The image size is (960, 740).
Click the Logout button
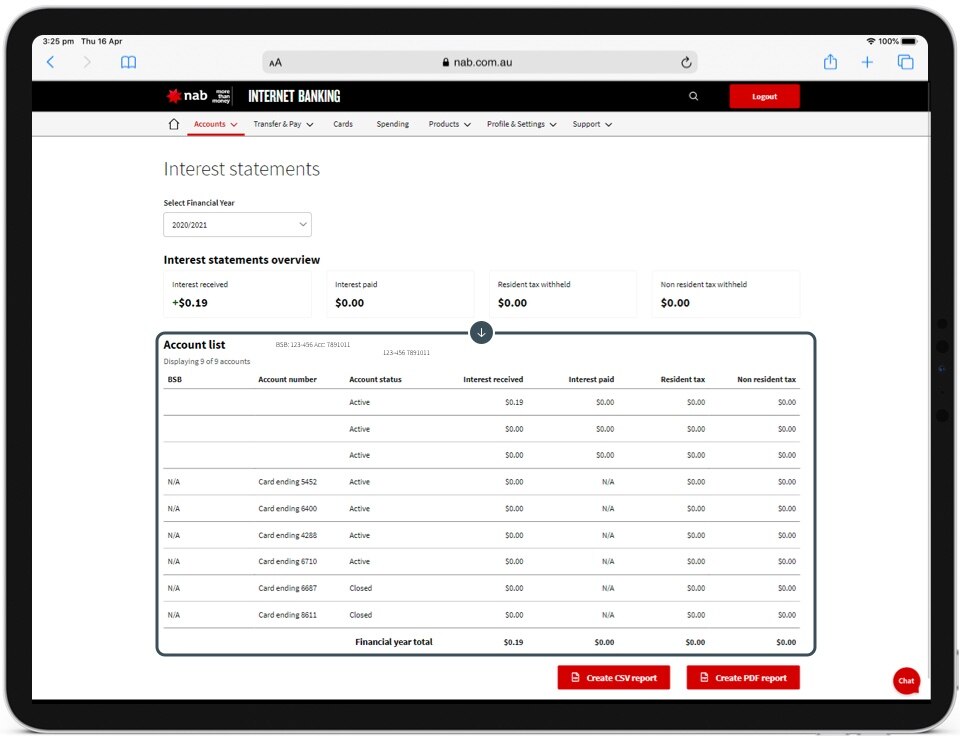point(764,97)
